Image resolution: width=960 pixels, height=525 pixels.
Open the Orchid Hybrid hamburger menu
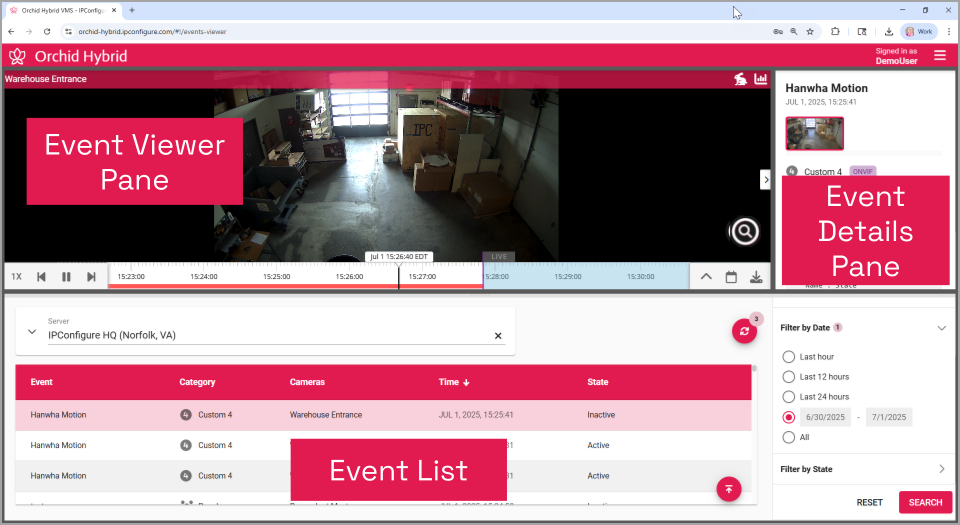(940, 56)
